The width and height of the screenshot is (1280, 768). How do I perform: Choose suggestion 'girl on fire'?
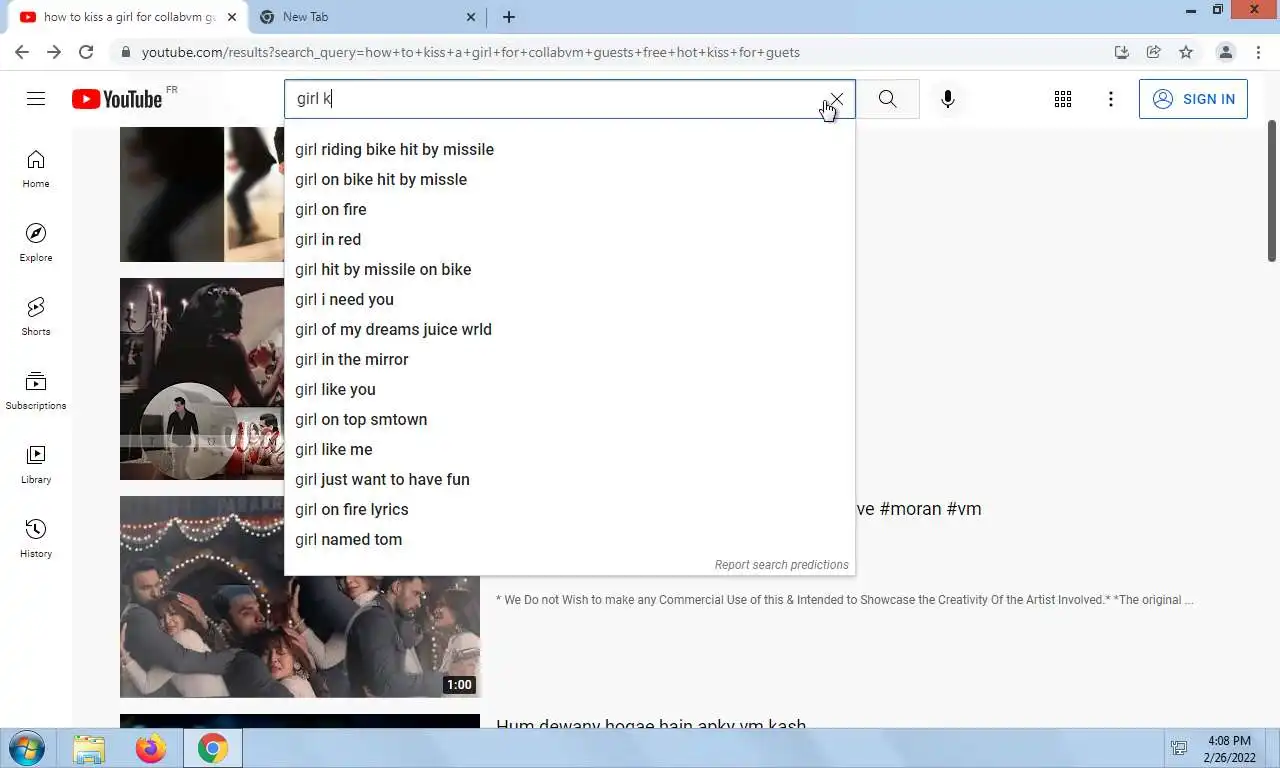[570, 209]
